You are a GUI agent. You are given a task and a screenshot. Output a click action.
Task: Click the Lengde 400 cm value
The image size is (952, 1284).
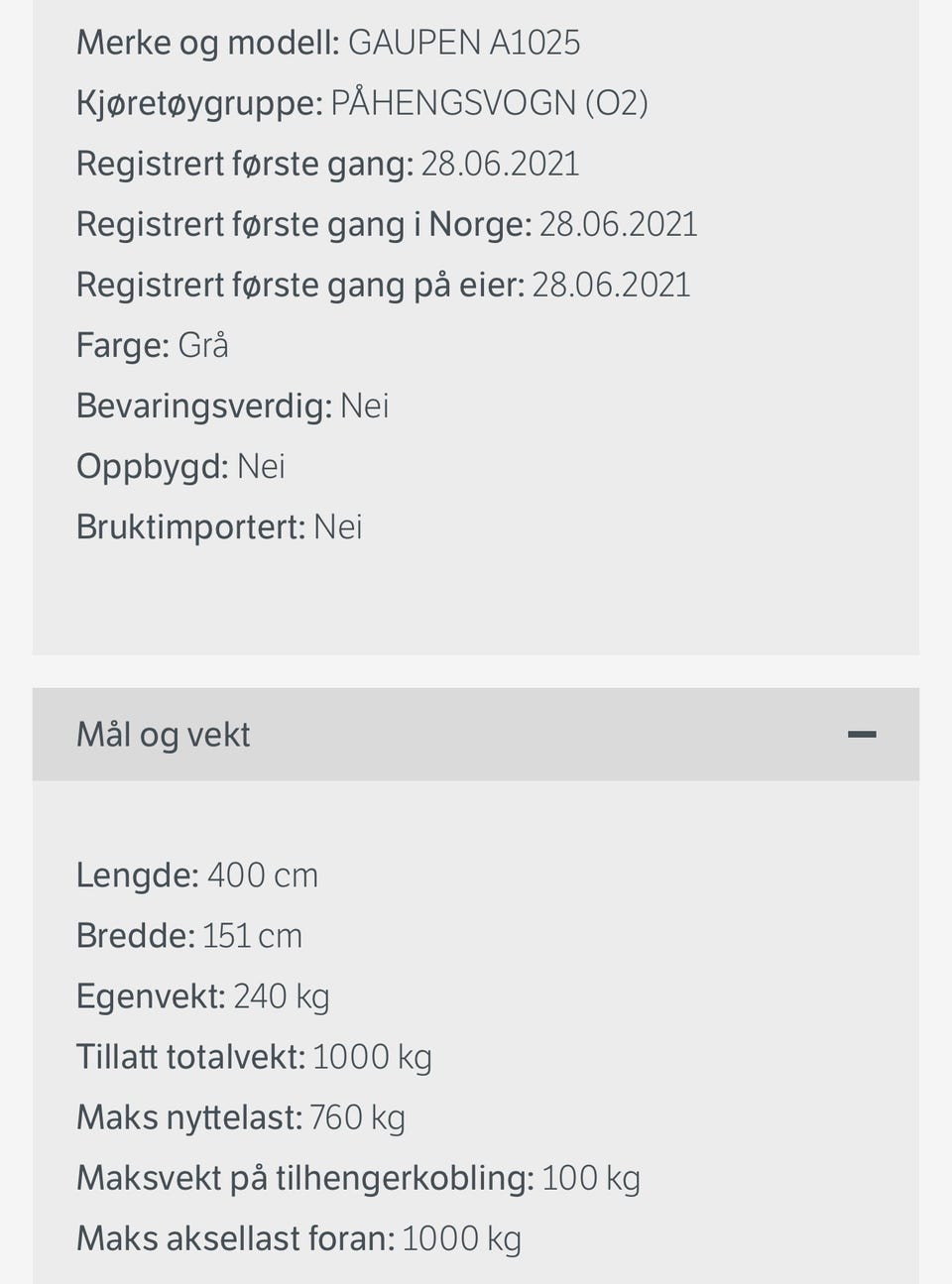pyautogui.click(x=262, y=875)
